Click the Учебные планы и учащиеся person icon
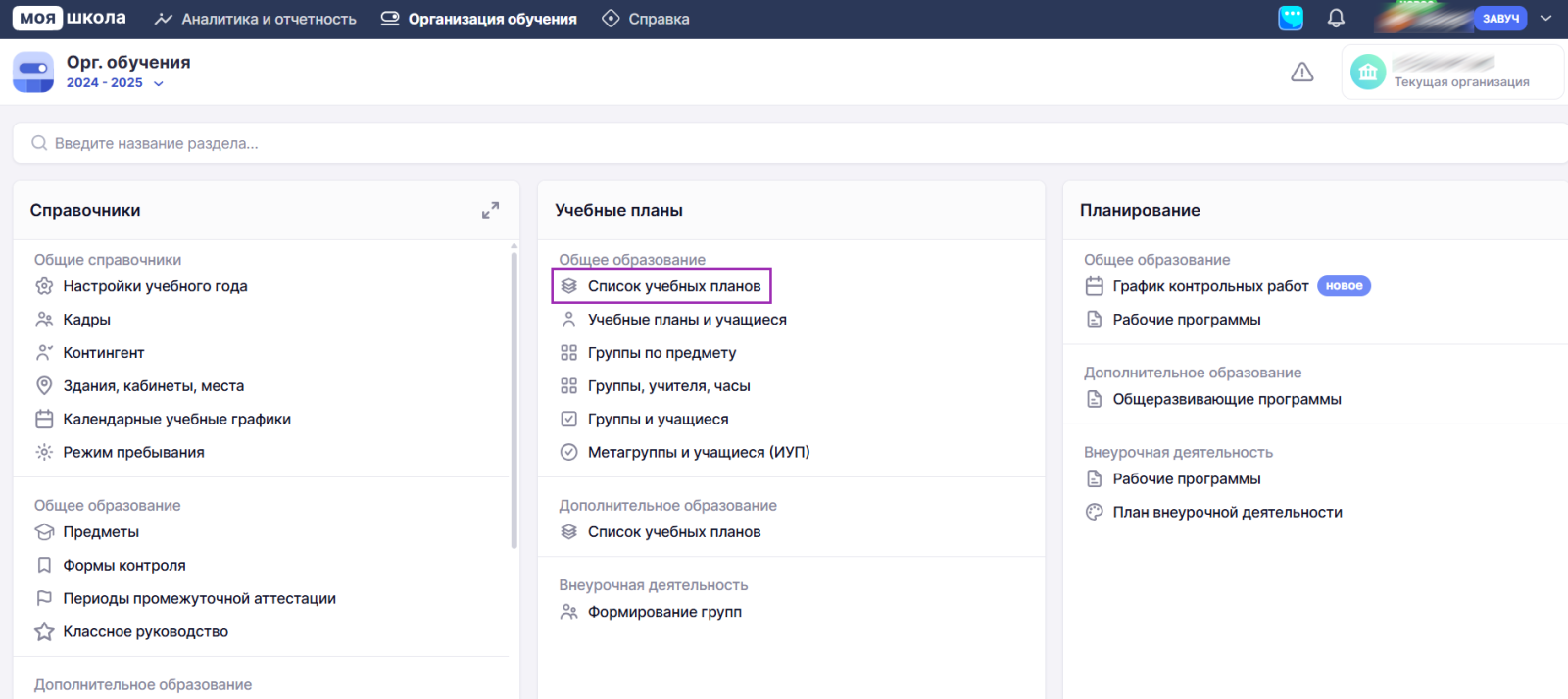This screenshot has width=1568, height=699. coord(568,320)
